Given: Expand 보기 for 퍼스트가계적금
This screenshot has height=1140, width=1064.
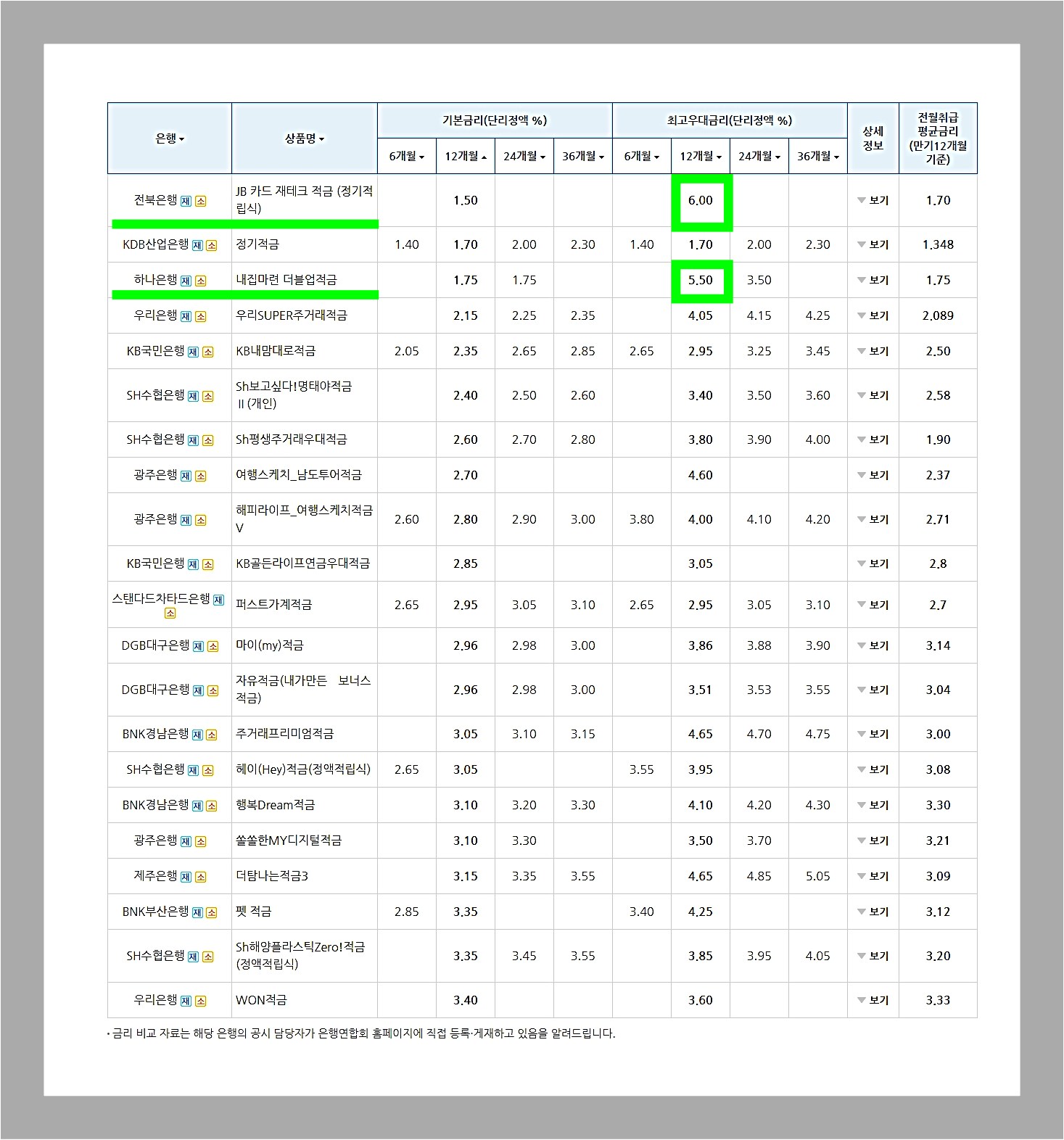Looking at the screenshot, I should 873,605.
